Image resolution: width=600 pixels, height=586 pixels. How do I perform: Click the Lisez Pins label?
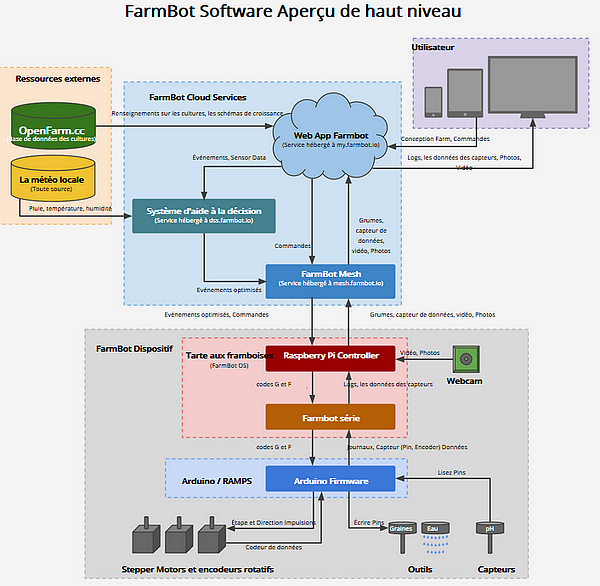pyautogui.click(x=452, y=473)
